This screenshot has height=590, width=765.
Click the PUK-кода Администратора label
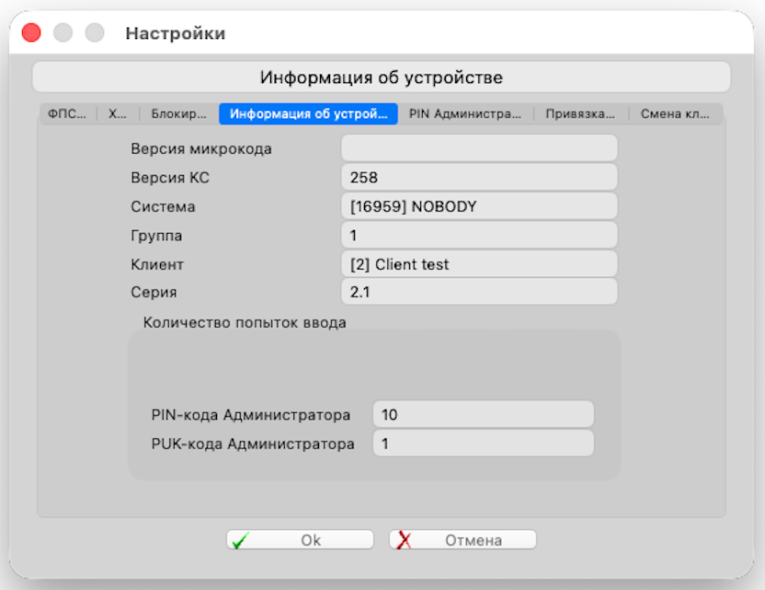(253, 444)
